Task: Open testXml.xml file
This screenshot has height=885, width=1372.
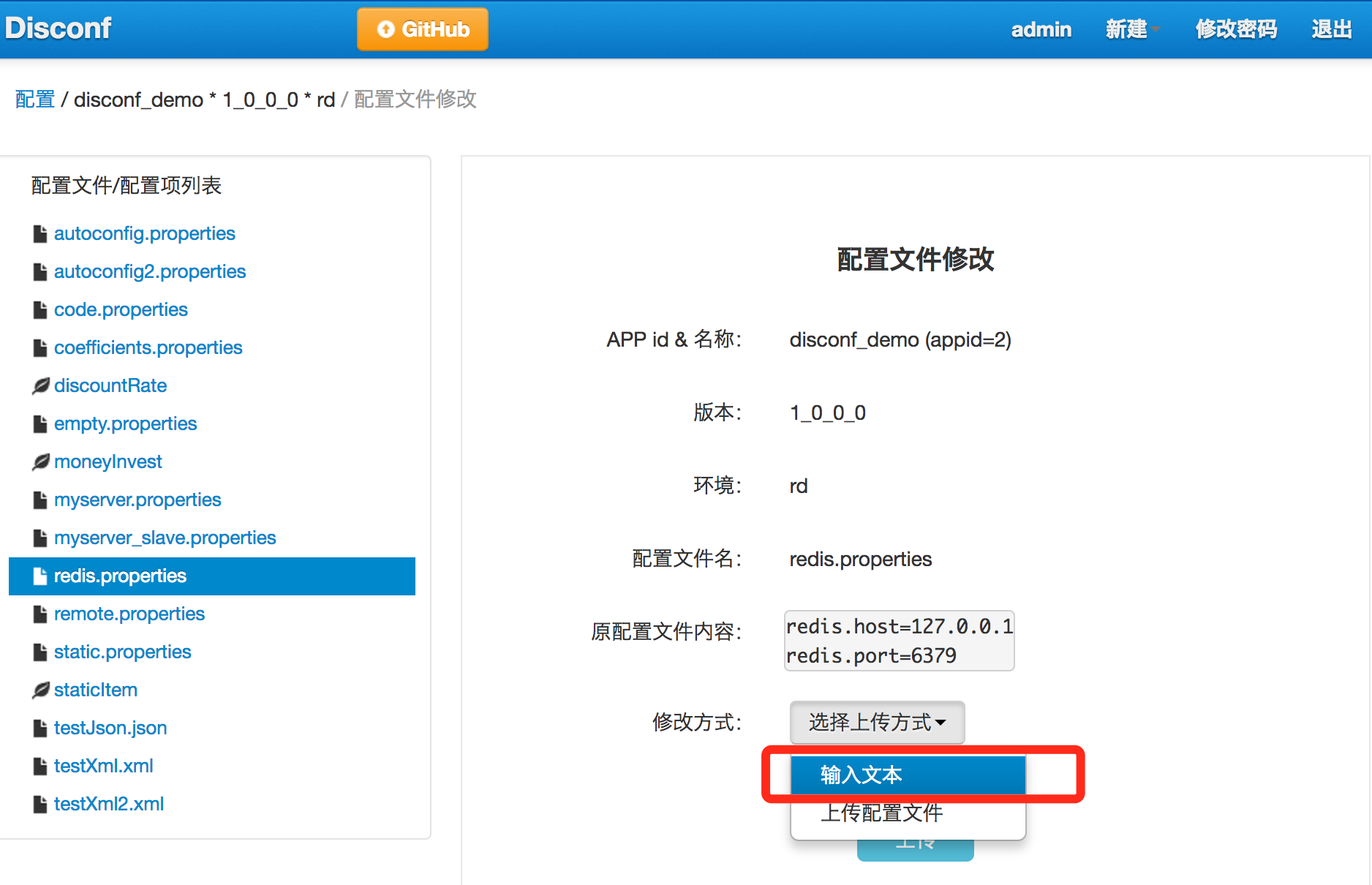Action: pyautogui.click(x=104, y=767)
